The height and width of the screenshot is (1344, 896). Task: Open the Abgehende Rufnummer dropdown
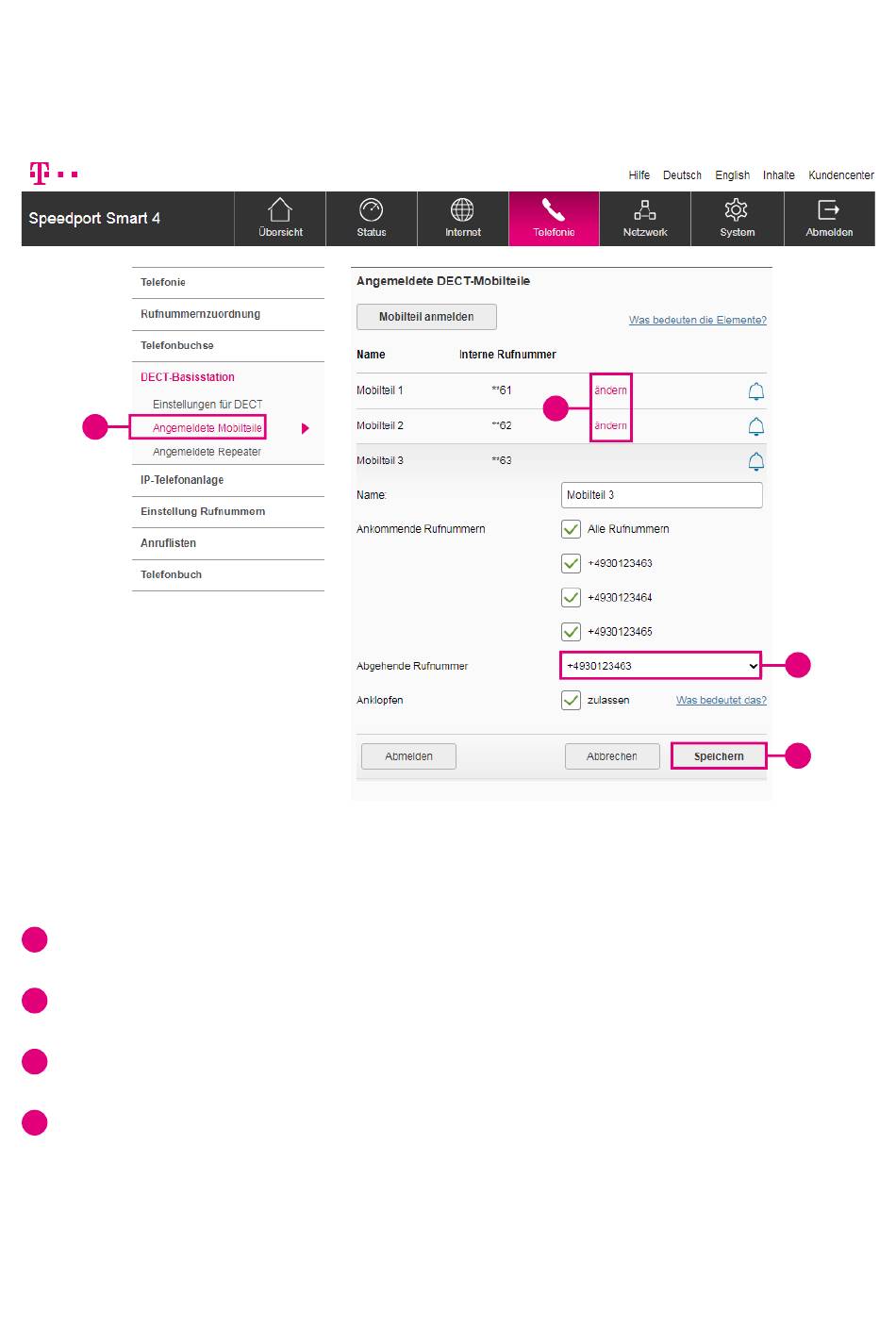coord(660,666)
